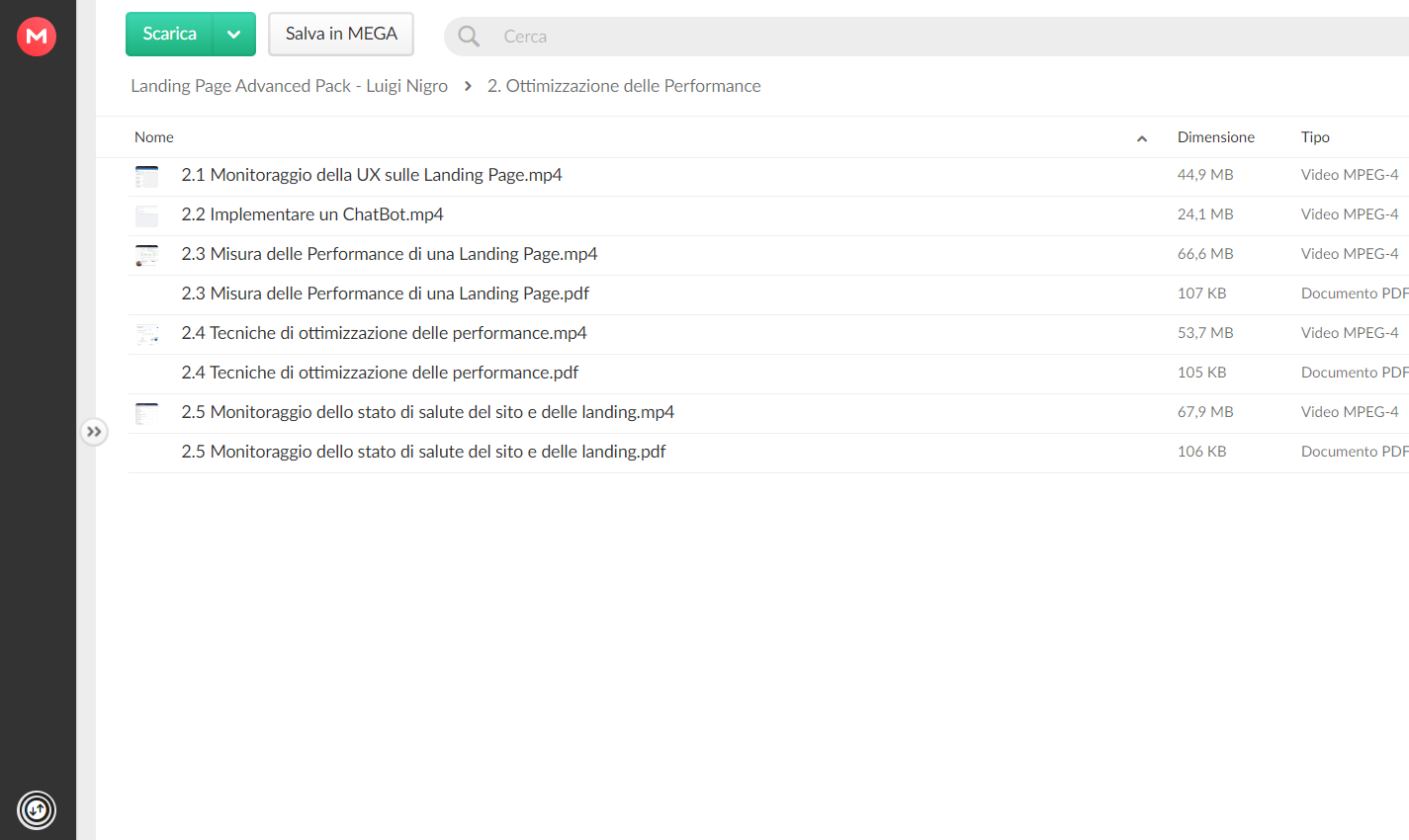This screenshot has height=840, width=1409.
Task: Click thumbnail of 2.3 Misura delle Performance mp4
Action: click(146, 255)
